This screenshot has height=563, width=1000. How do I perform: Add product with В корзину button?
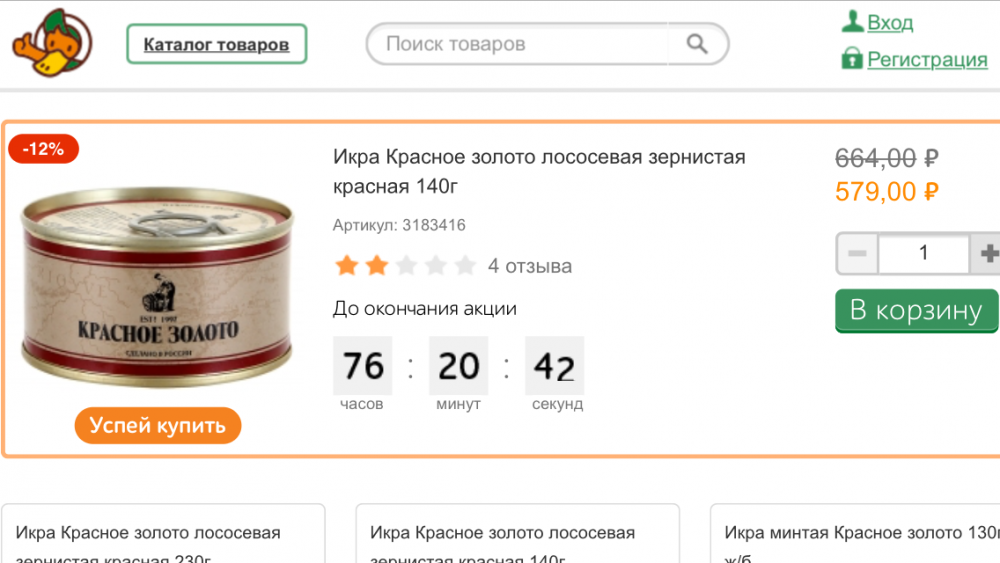(916, 311)
